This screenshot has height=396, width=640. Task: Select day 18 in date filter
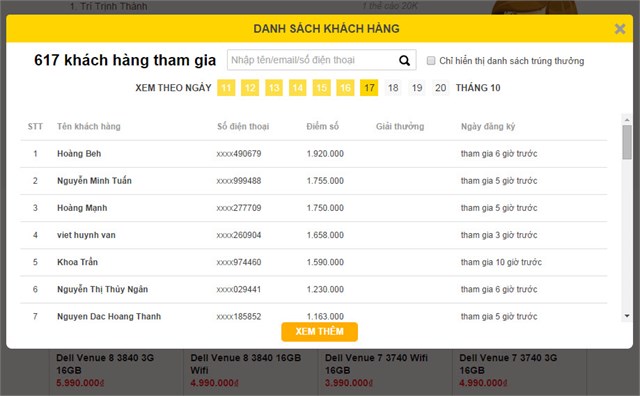(393, 88)
